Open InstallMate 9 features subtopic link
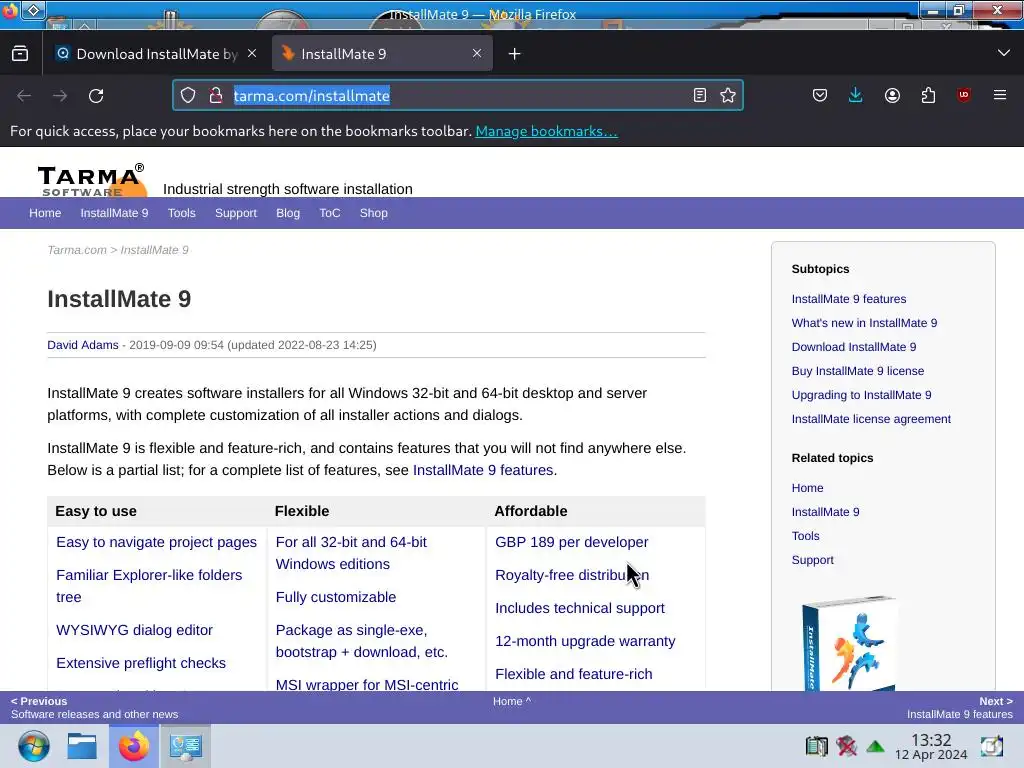Viewport: 1024px width, 768px height. pyautogui.click(x=849, y=299)
